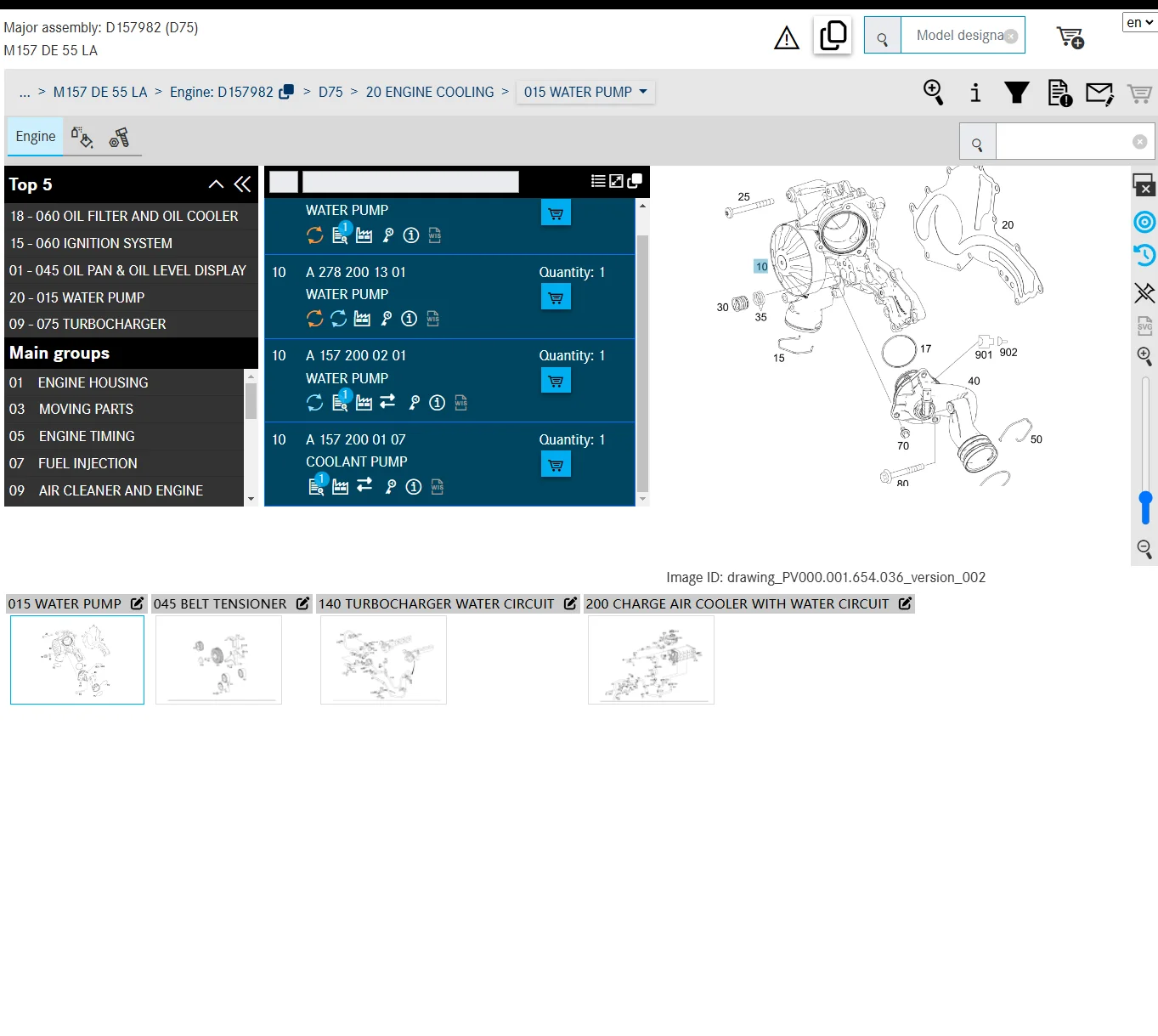Click the extended search magnifier-plus icon
This screenshot has height=1036, width=1158.
pyautogui.click(x=934, y=92)
